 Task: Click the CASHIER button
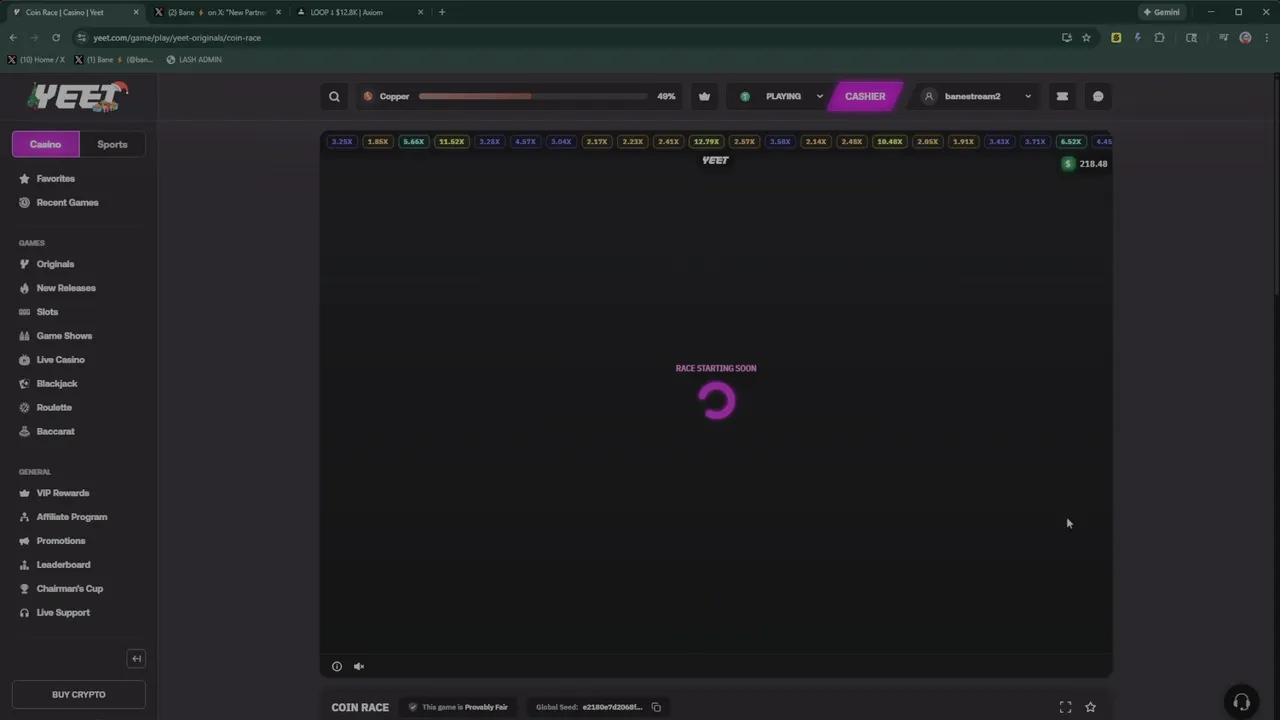(x=865, y=97)
